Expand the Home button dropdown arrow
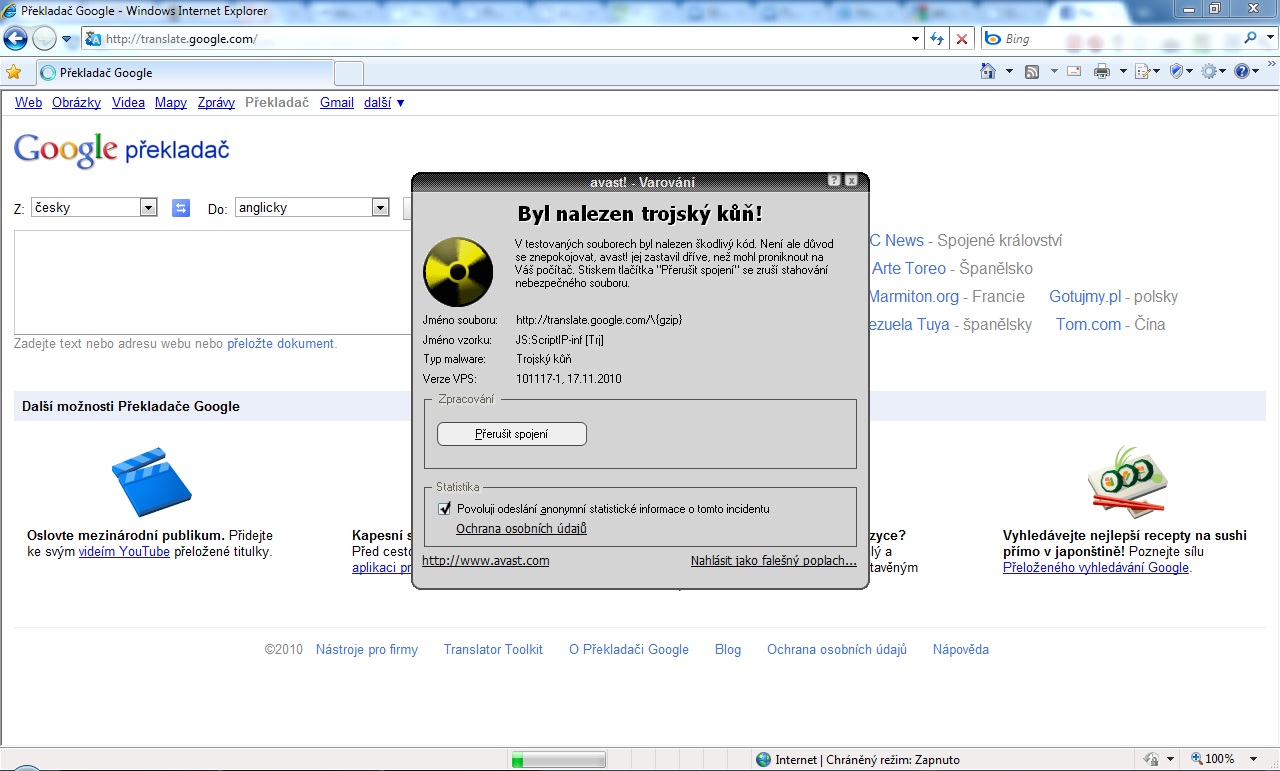This screenshot has width=1280, height=771. point(1009,71)
